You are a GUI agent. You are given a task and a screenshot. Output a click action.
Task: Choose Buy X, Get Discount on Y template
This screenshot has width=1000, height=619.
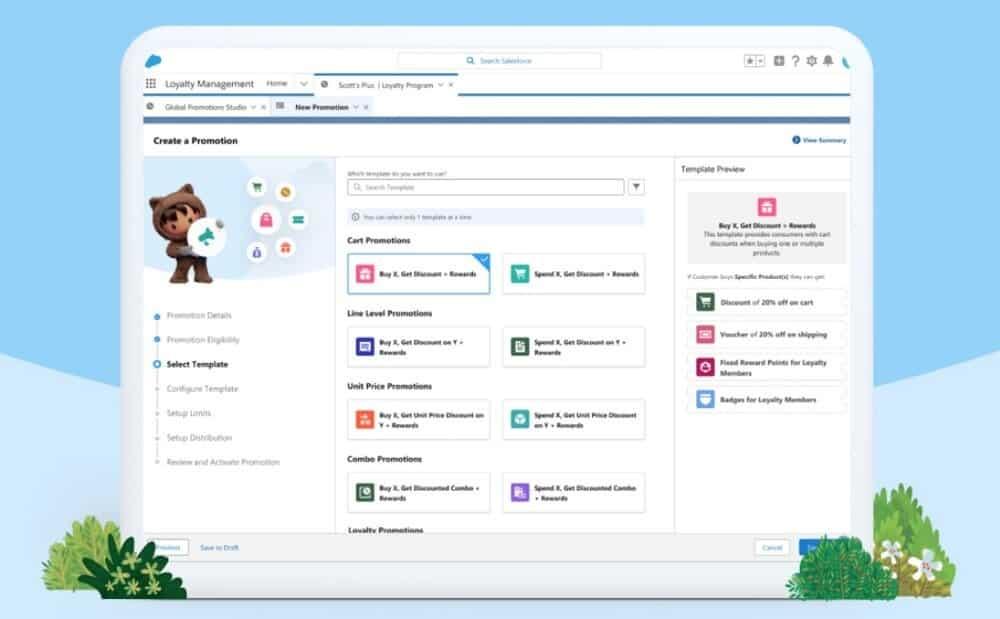coord(418,347)
